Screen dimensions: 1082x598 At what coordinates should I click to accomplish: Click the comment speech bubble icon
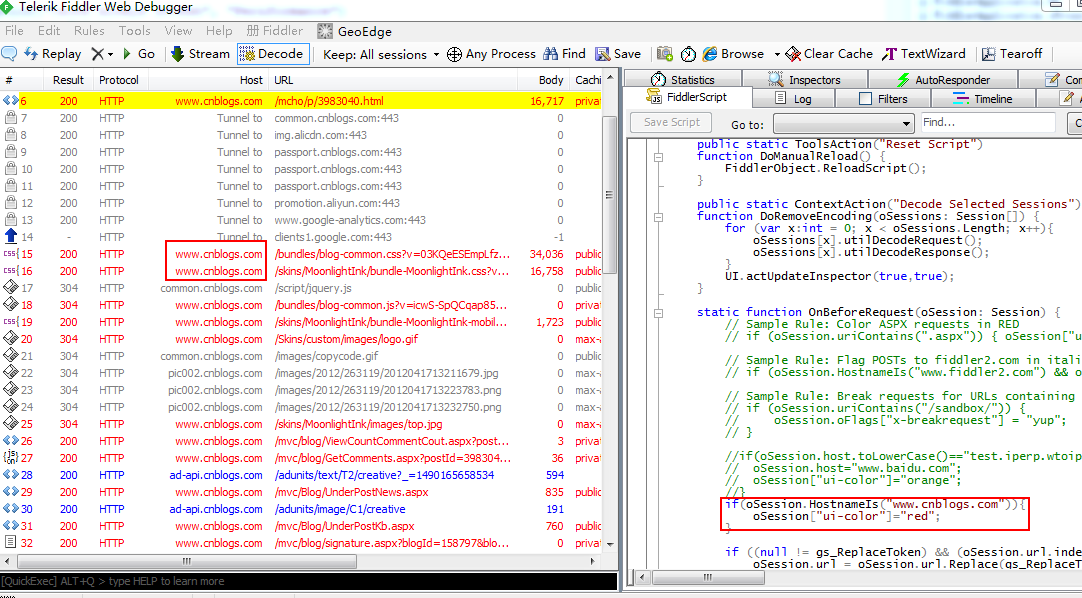point(10,54)
